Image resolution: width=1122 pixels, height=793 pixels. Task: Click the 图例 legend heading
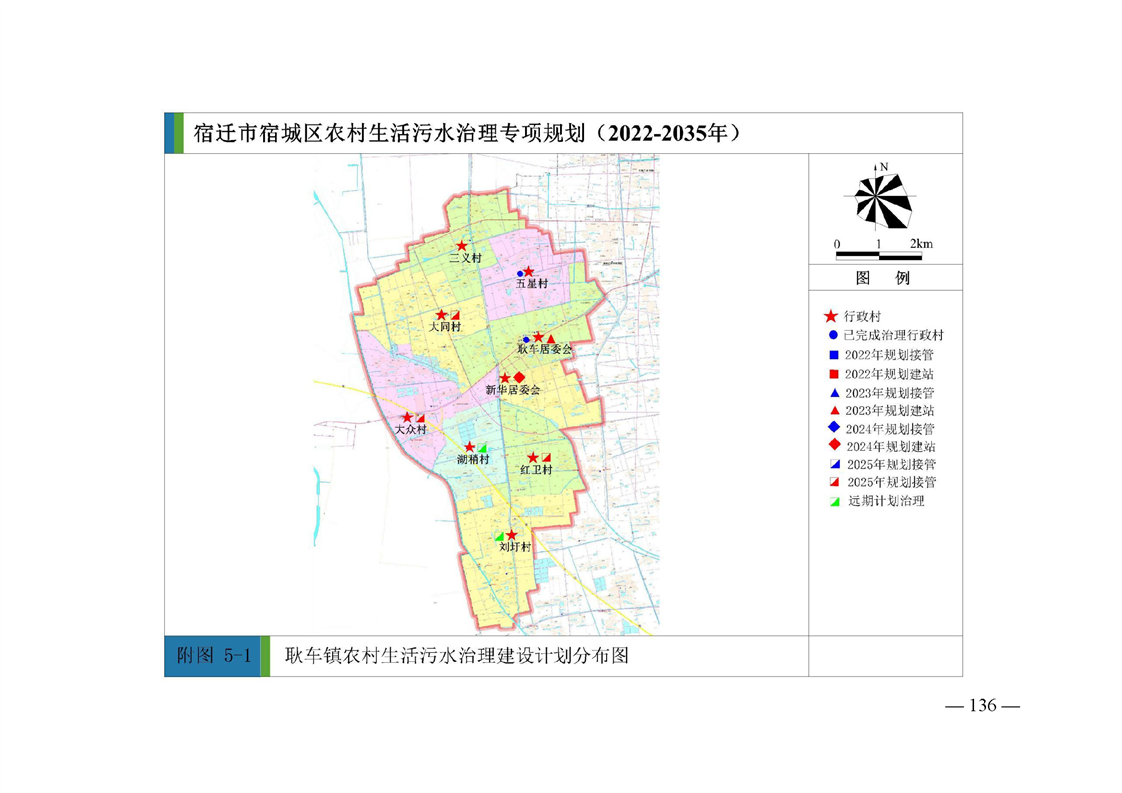pos(884,278)
